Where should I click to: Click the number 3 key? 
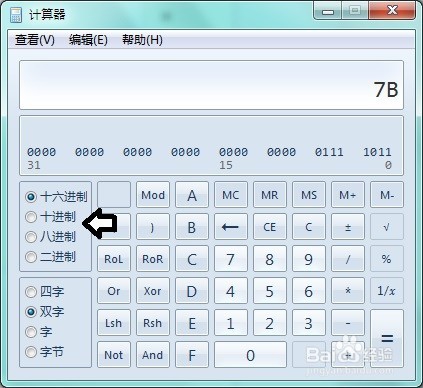point(309,323)
